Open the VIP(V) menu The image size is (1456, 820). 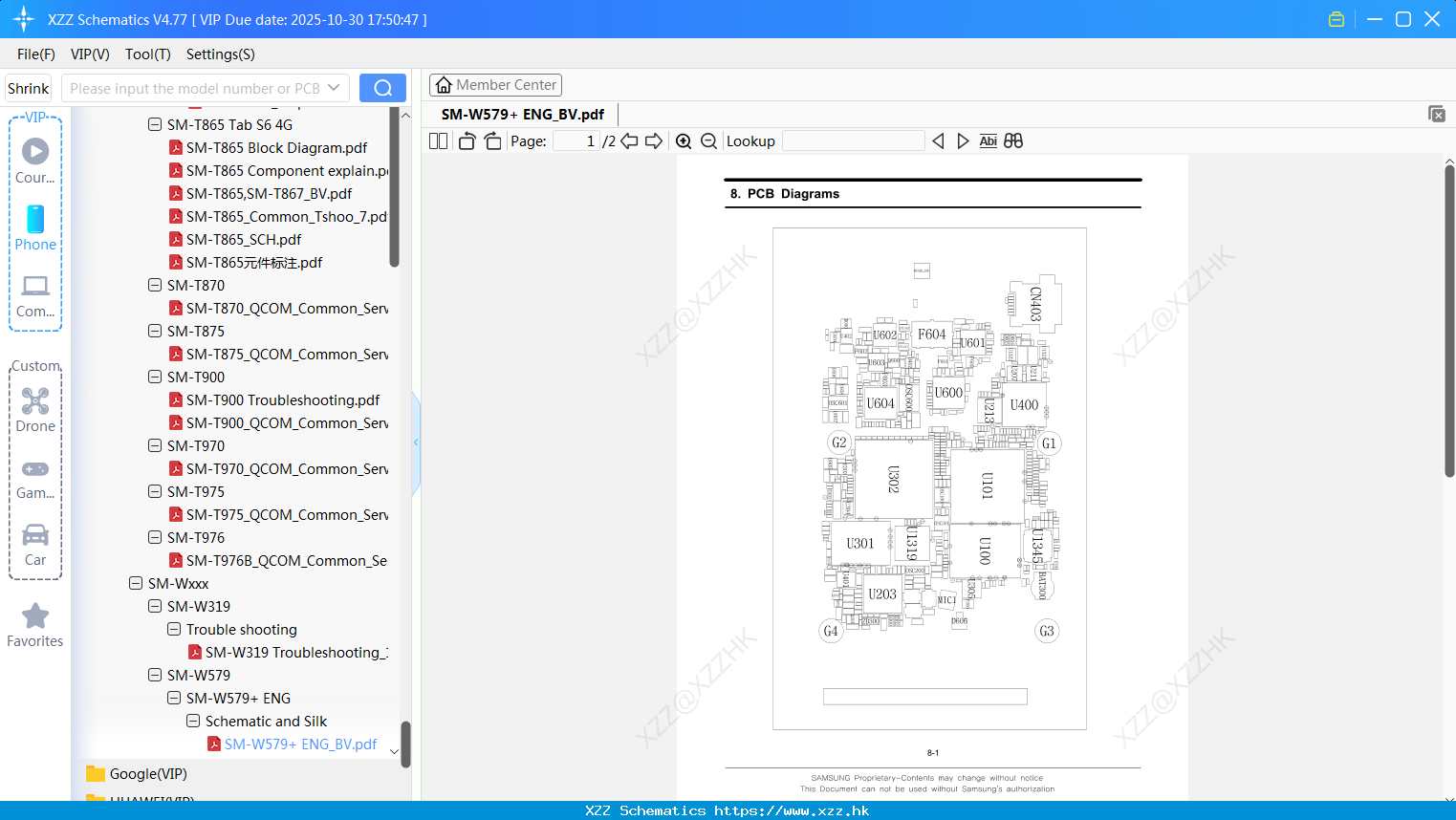(90, 54)
